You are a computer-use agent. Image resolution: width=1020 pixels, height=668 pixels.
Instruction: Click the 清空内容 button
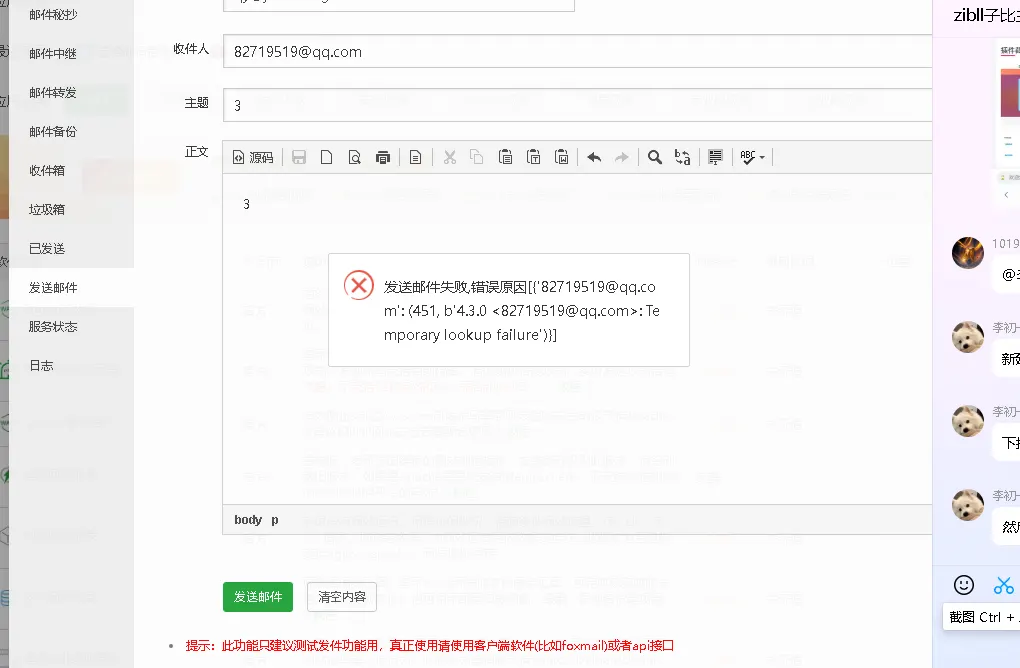pyautogui.click(x=342, y=596)
